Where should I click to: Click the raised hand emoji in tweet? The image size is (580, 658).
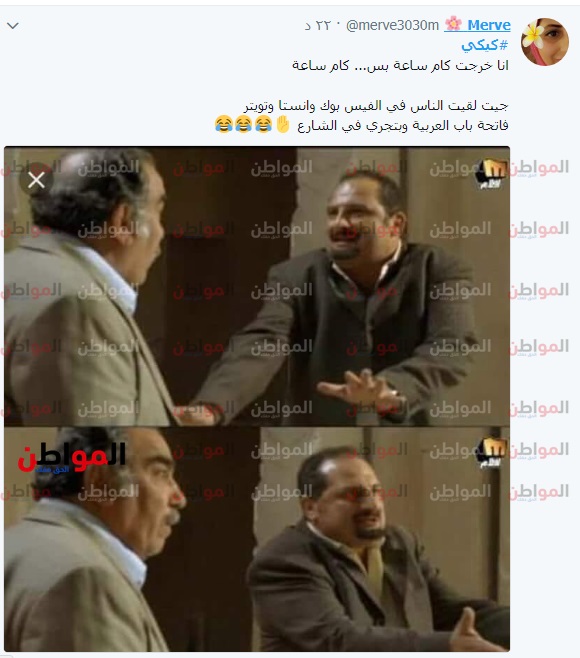[x=283, y=125]
